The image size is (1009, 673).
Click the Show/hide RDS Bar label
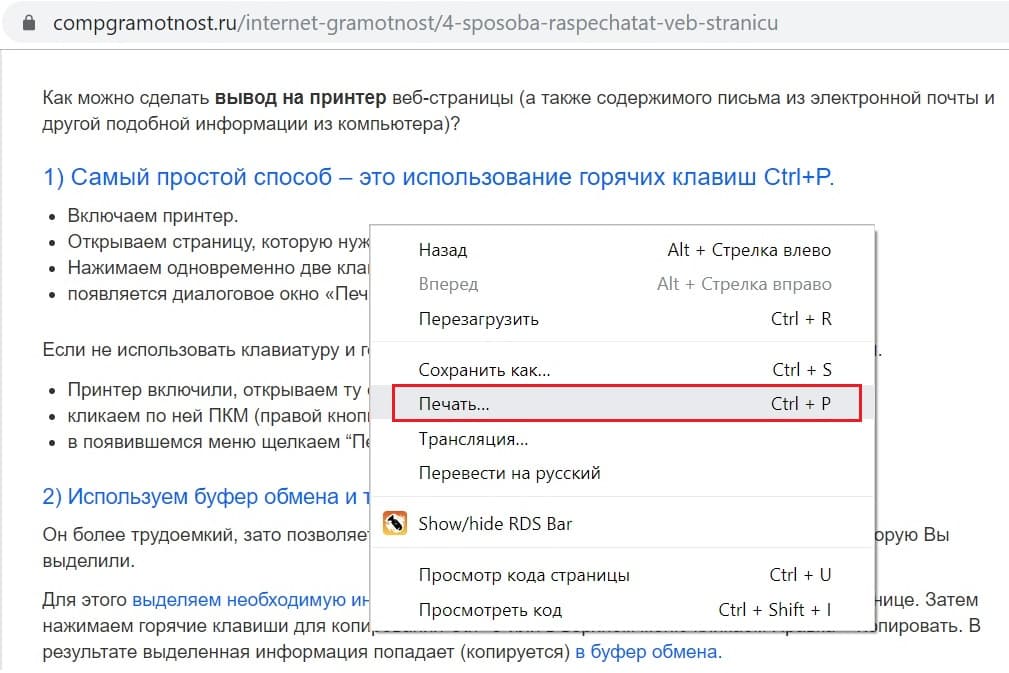(x=495, y=524)
